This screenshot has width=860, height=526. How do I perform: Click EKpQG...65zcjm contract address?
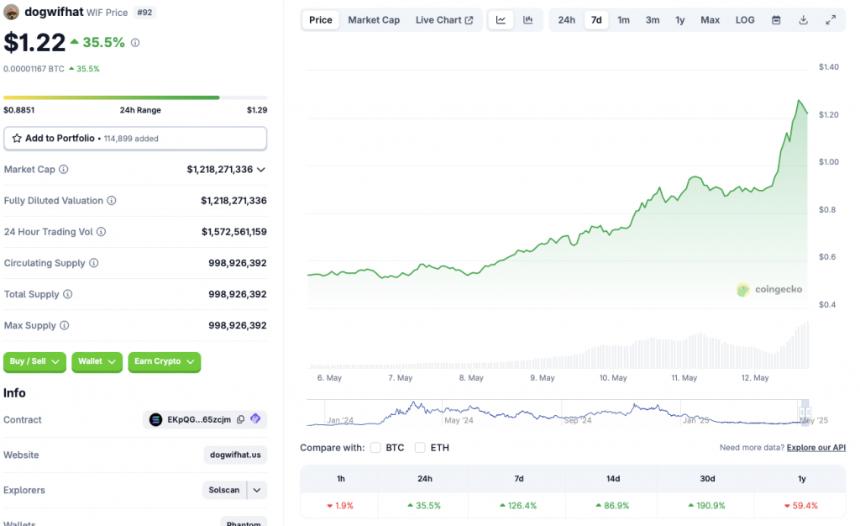pos(199,420)
